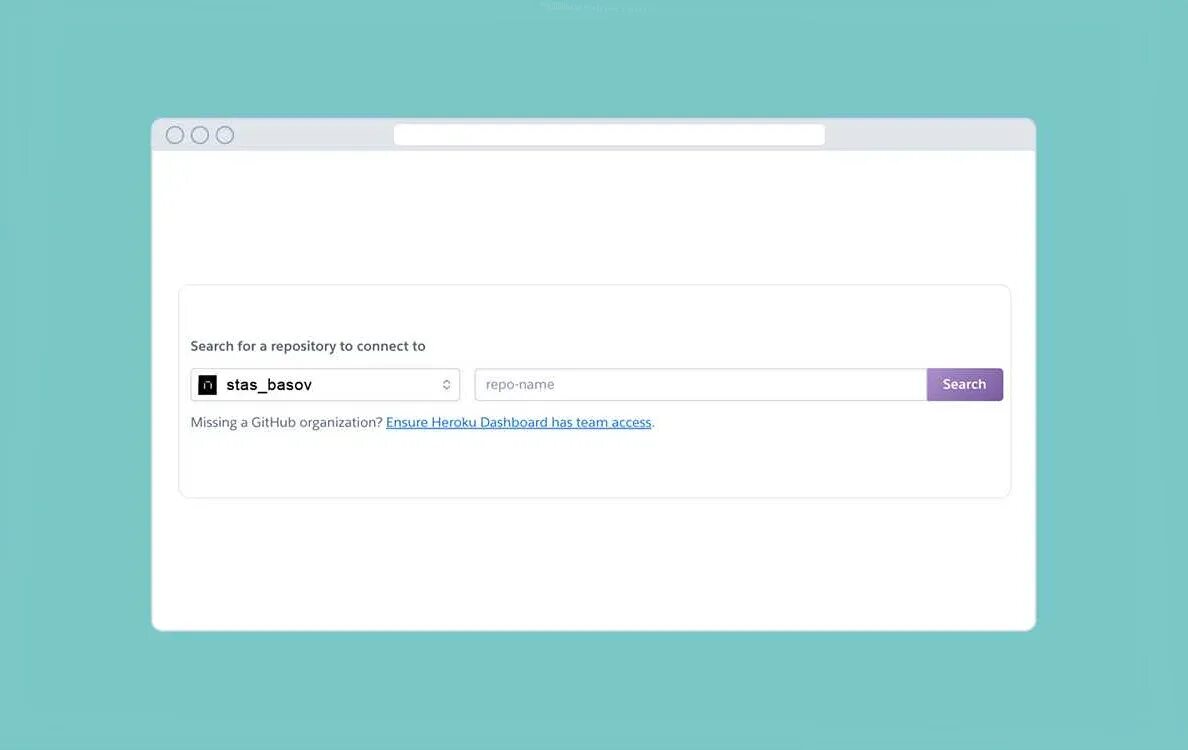Click the first window control circle
Screen dimensions: 1188x750
[x=175, y=135]
